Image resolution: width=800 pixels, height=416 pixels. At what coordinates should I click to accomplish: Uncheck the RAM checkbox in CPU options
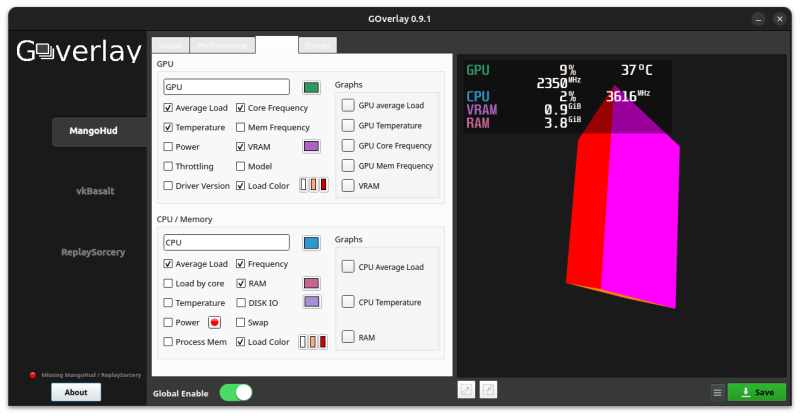tap(240, 283)
